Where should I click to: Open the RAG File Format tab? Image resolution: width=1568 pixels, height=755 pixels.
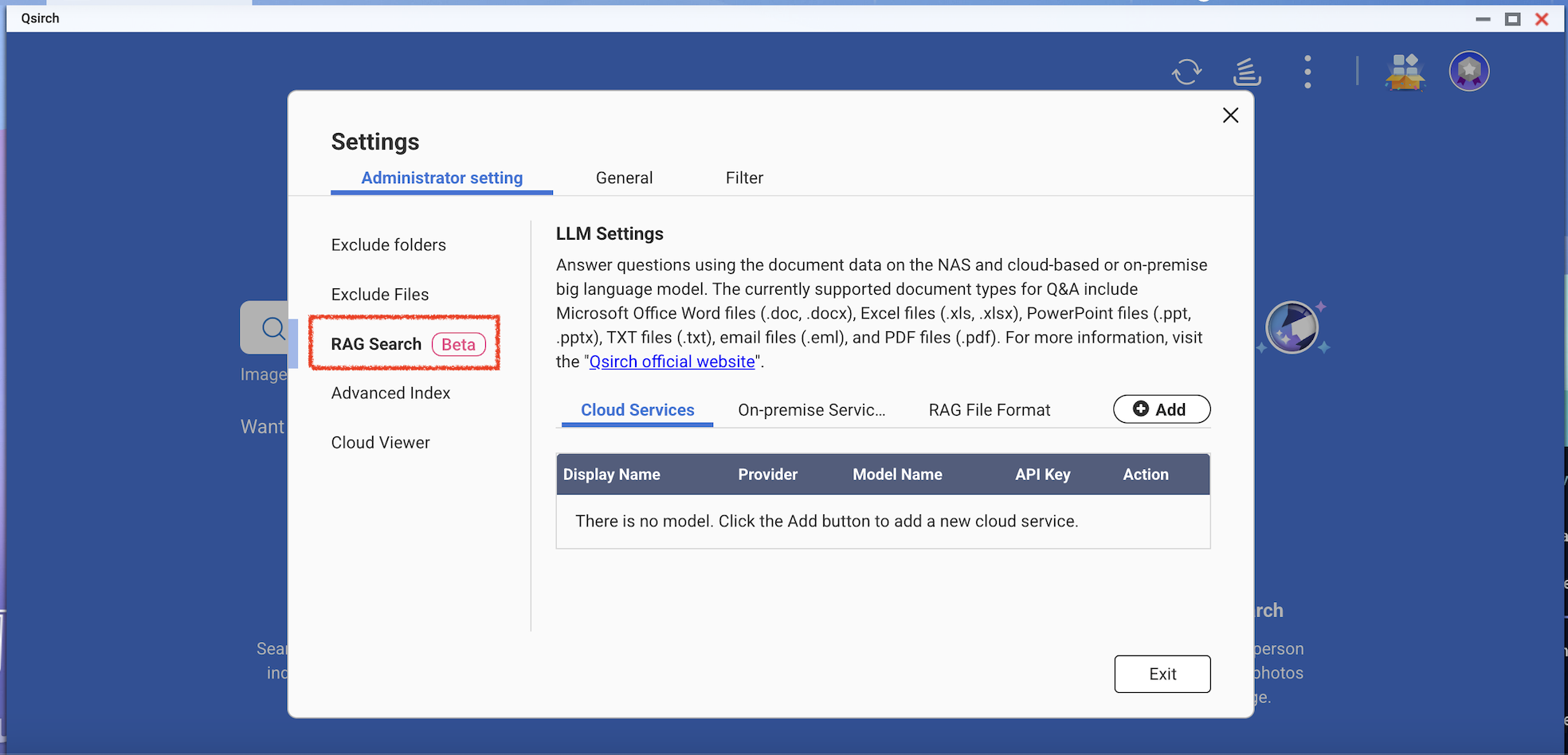coord(989,410)
